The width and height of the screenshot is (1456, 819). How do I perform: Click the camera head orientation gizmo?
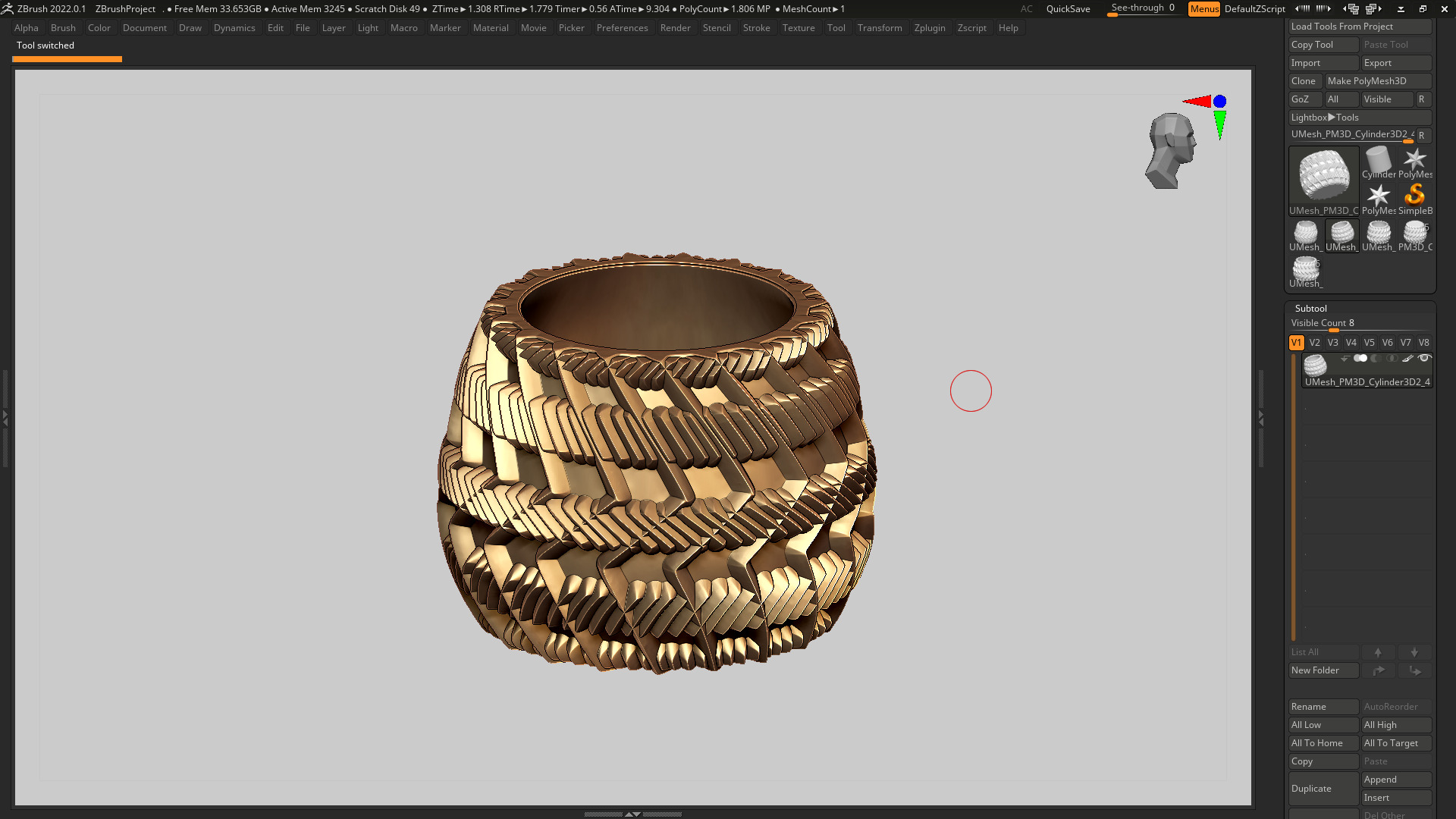coord(1171,150)
